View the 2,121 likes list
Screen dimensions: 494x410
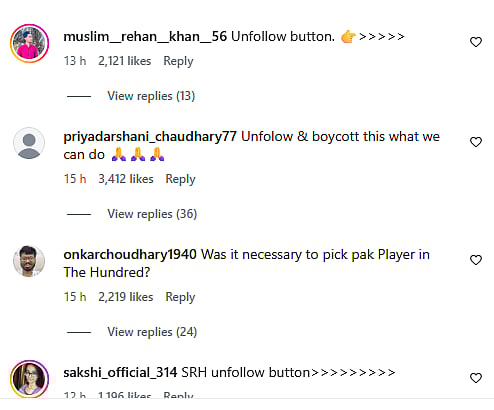(x=124, y=61)
